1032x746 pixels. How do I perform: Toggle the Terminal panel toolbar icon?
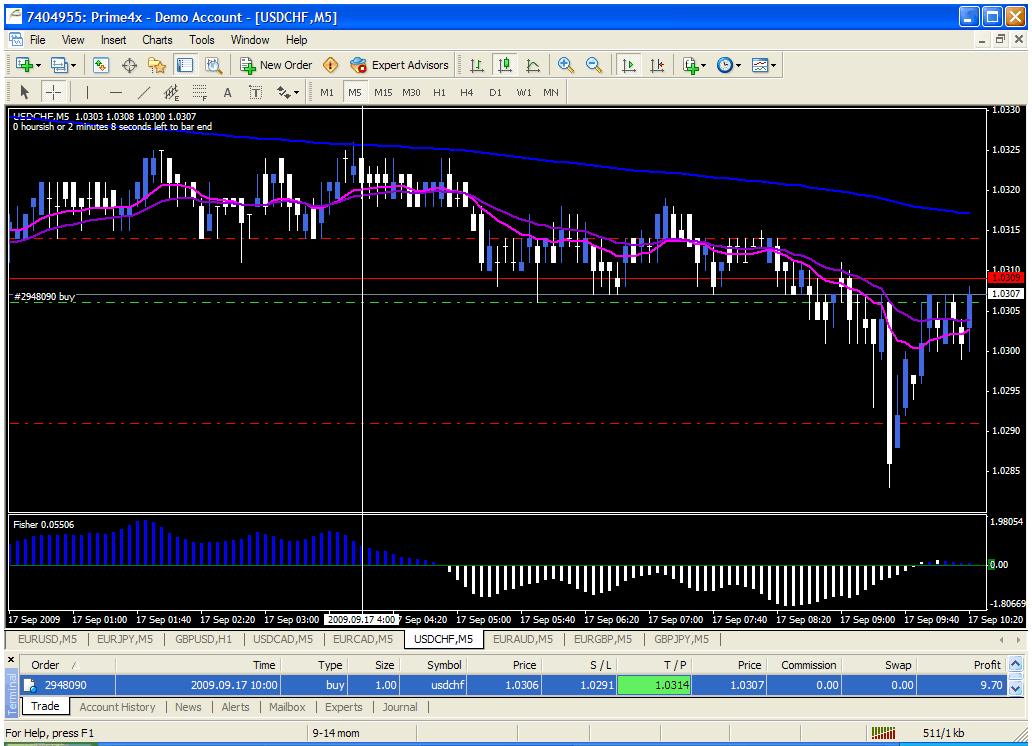[185, 65]
